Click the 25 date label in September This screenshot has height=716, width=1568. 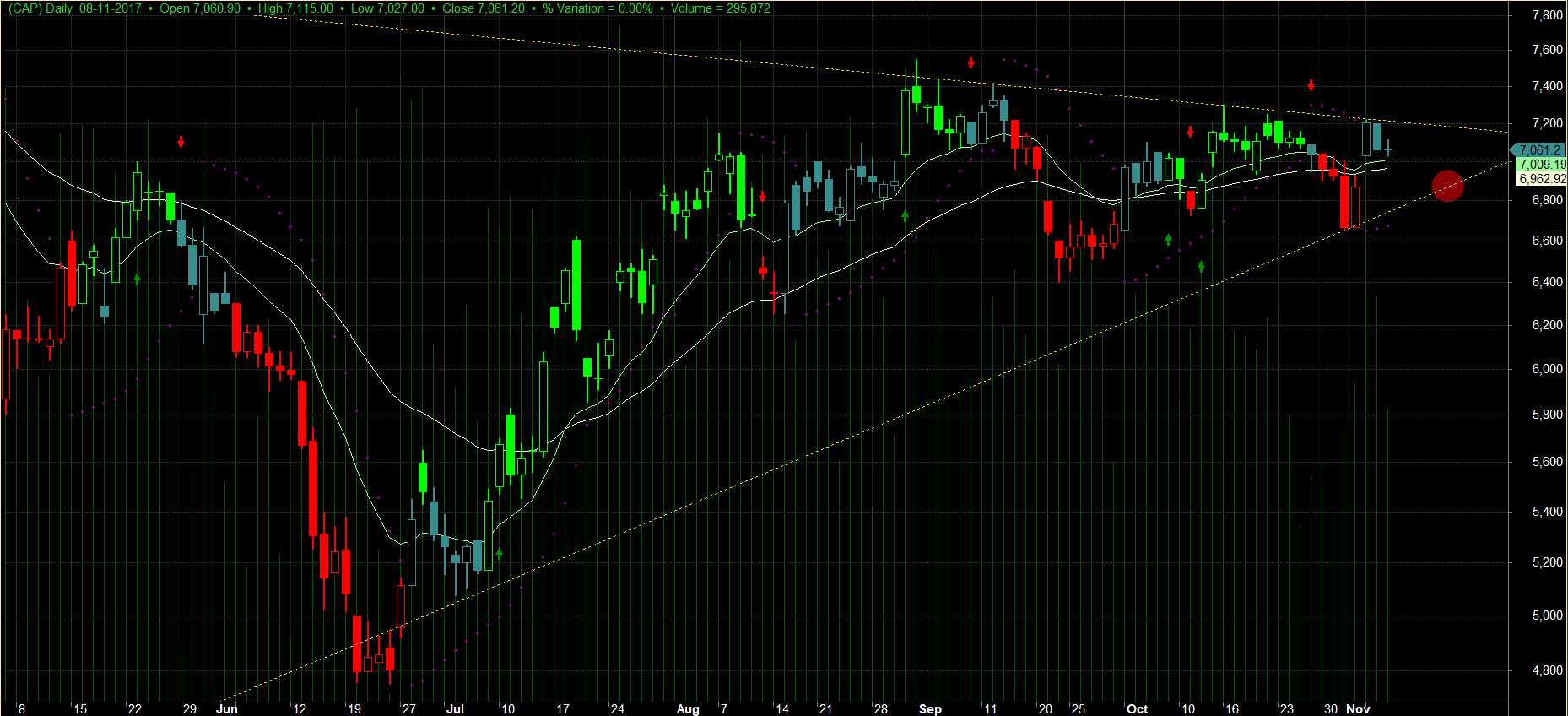(x=1079, y=709)
